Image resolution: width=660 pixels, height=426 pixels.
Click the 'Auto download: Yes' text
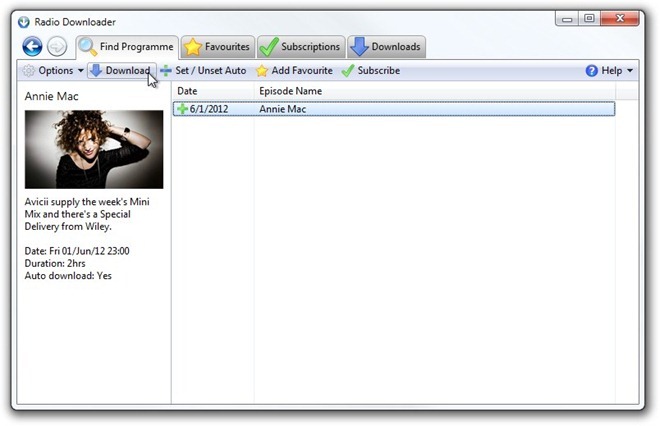[x=68, y=276]
